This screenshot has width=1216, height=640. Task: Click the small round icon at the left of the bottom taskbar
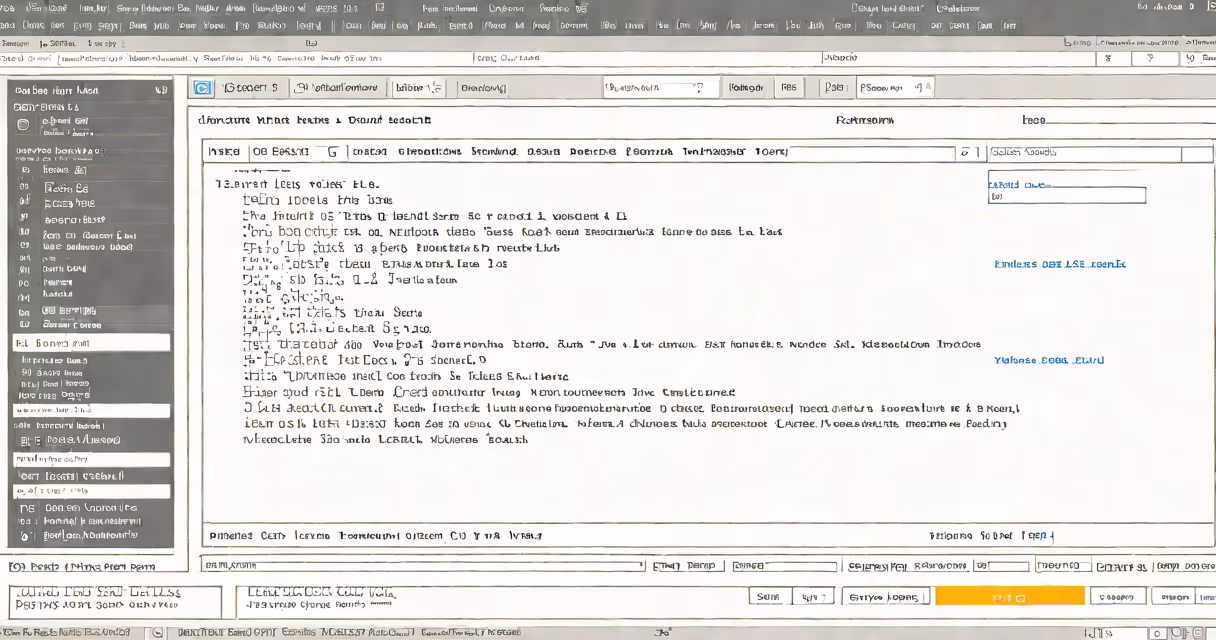pos(158,633)
